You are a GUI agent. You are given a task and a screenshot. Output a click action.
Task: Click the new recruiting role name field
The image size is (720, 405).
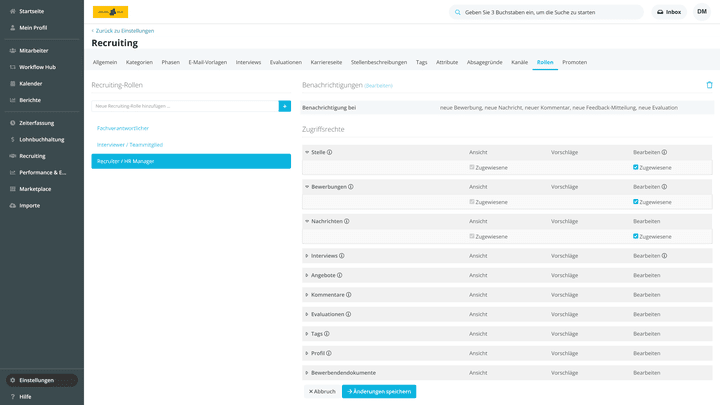(x=184, y=105)
